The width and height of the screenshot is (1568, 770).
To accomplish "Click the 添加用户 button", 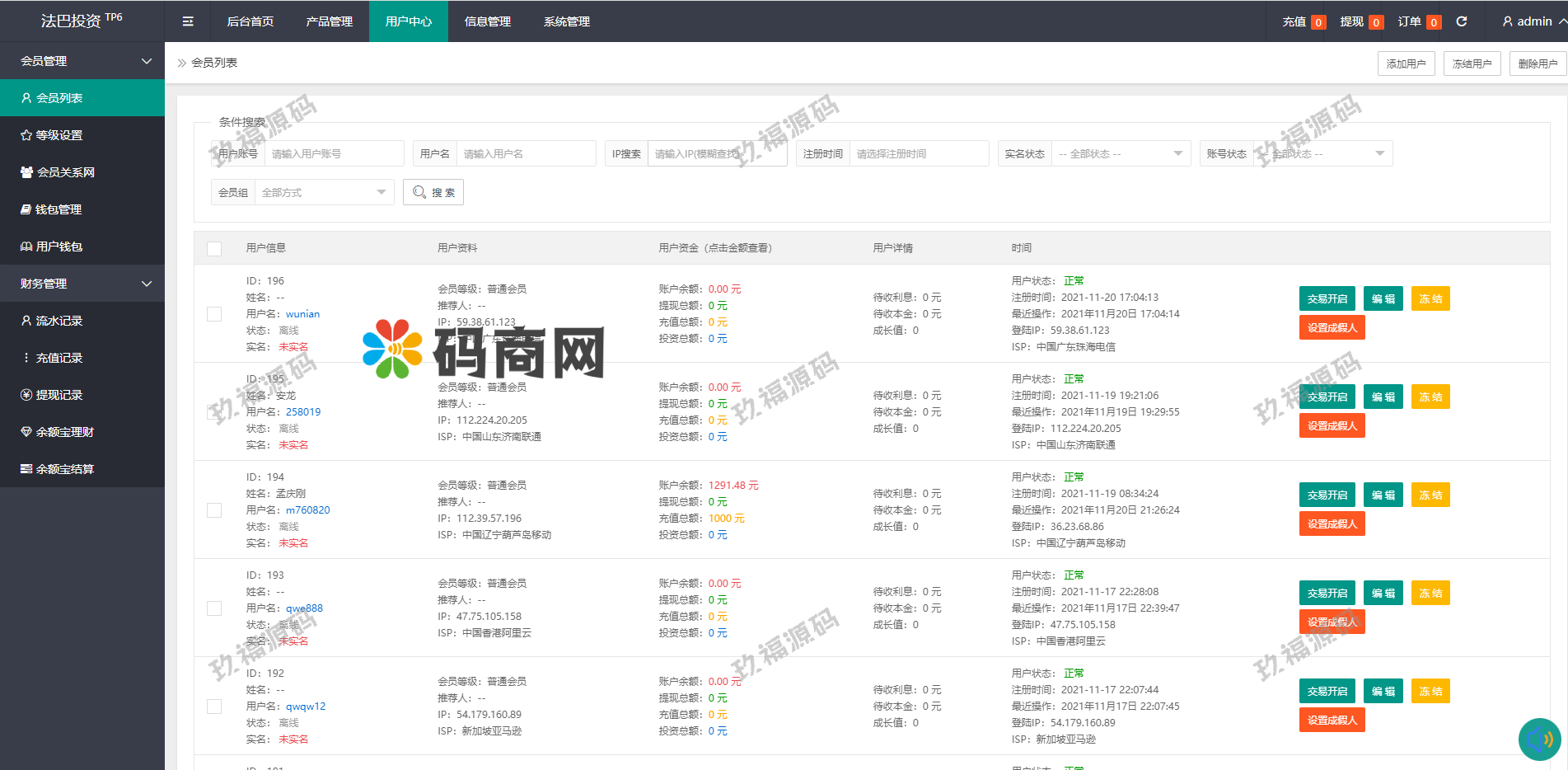I will pyautogui.click(x=1406, y=63).
